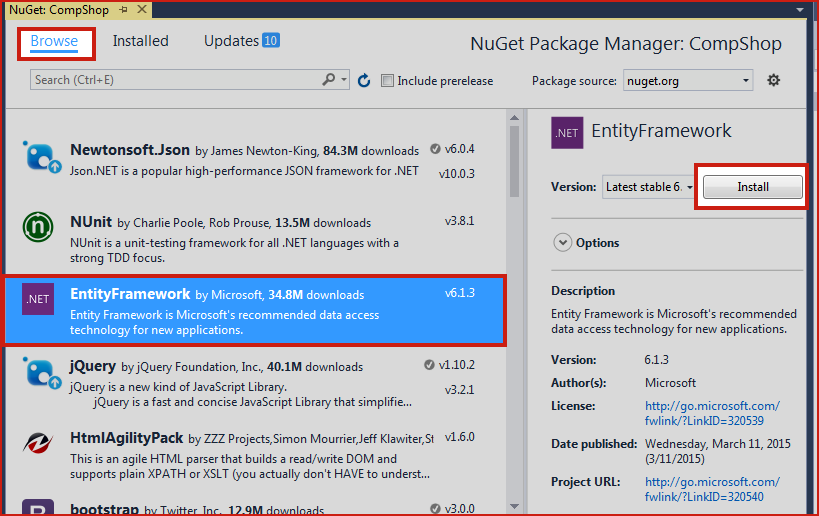
Task: Click EntityFramework .NET icon in list
Action: [38, 299]
